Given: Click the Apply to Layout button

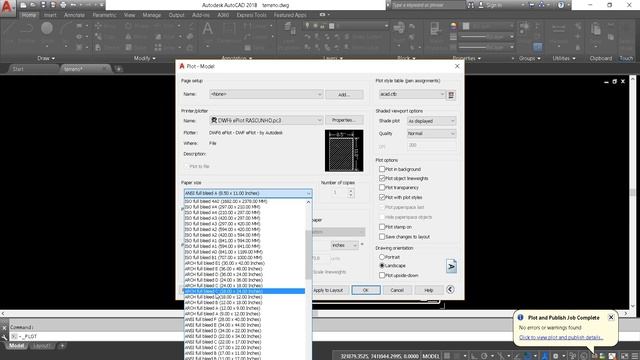Looking at the screenshot, I should coord(328,290).
